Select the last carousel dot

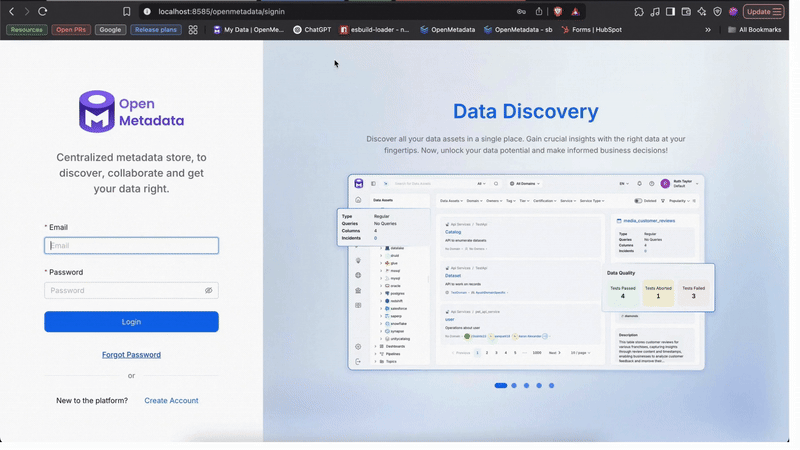point(551,385)
